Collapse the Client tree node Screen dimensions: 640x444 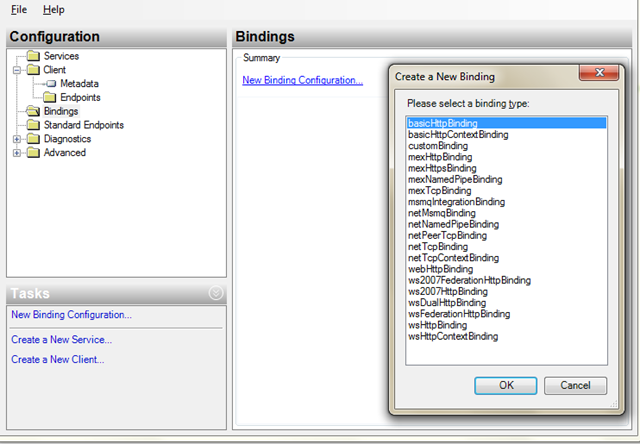[17, 70]
